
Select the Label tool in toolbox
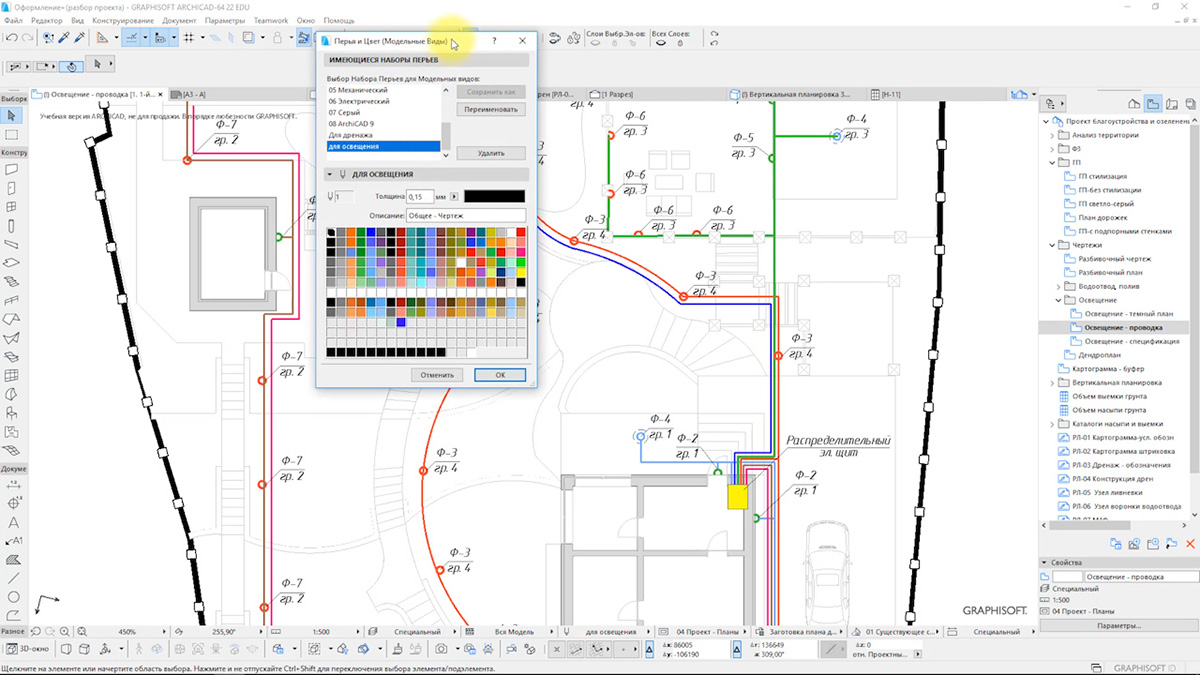point(12,541)
